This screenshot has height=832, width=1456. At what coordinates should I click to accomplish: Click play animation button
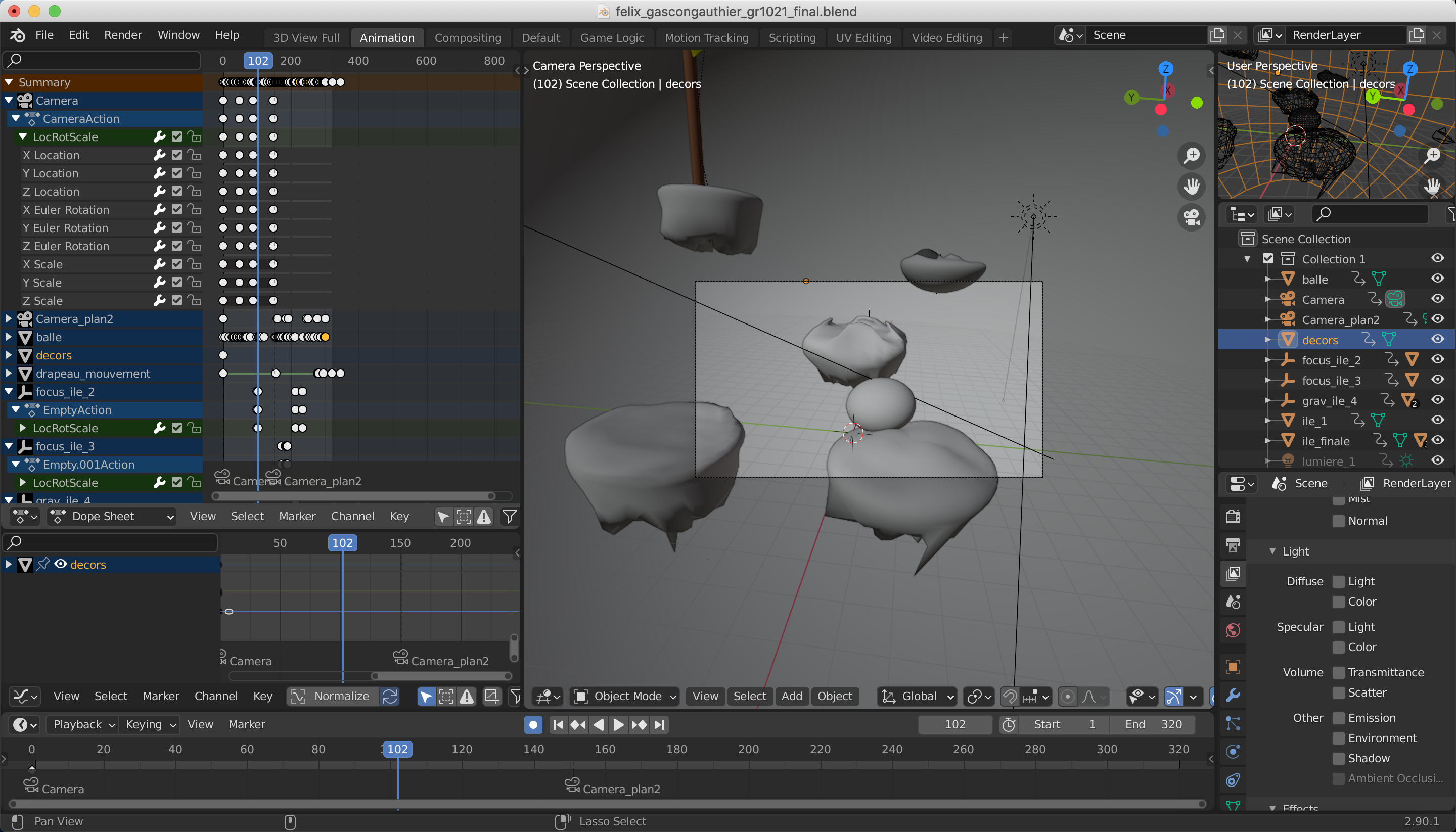(618, 724)
